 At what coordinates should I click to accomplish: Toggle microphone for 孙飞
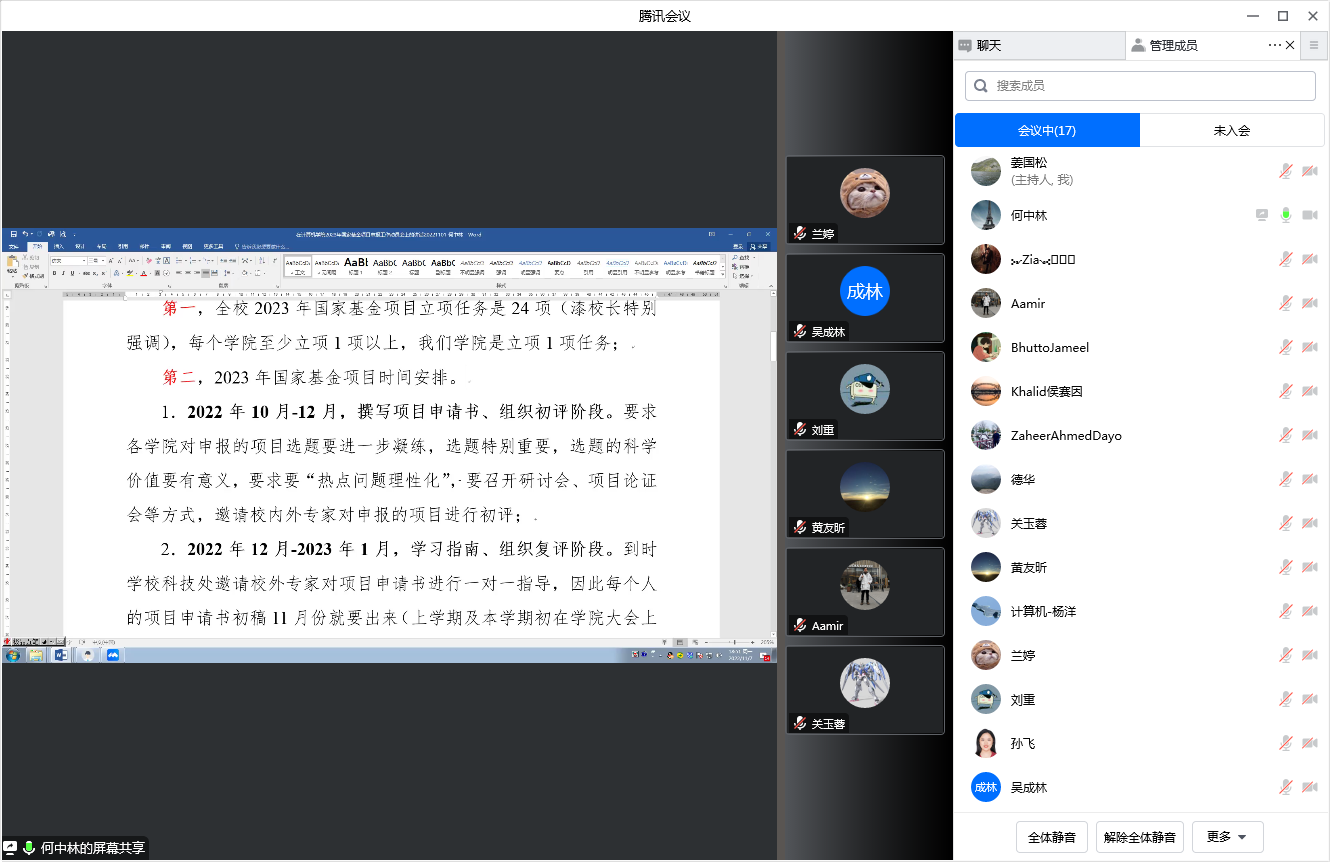point(1286,744)
